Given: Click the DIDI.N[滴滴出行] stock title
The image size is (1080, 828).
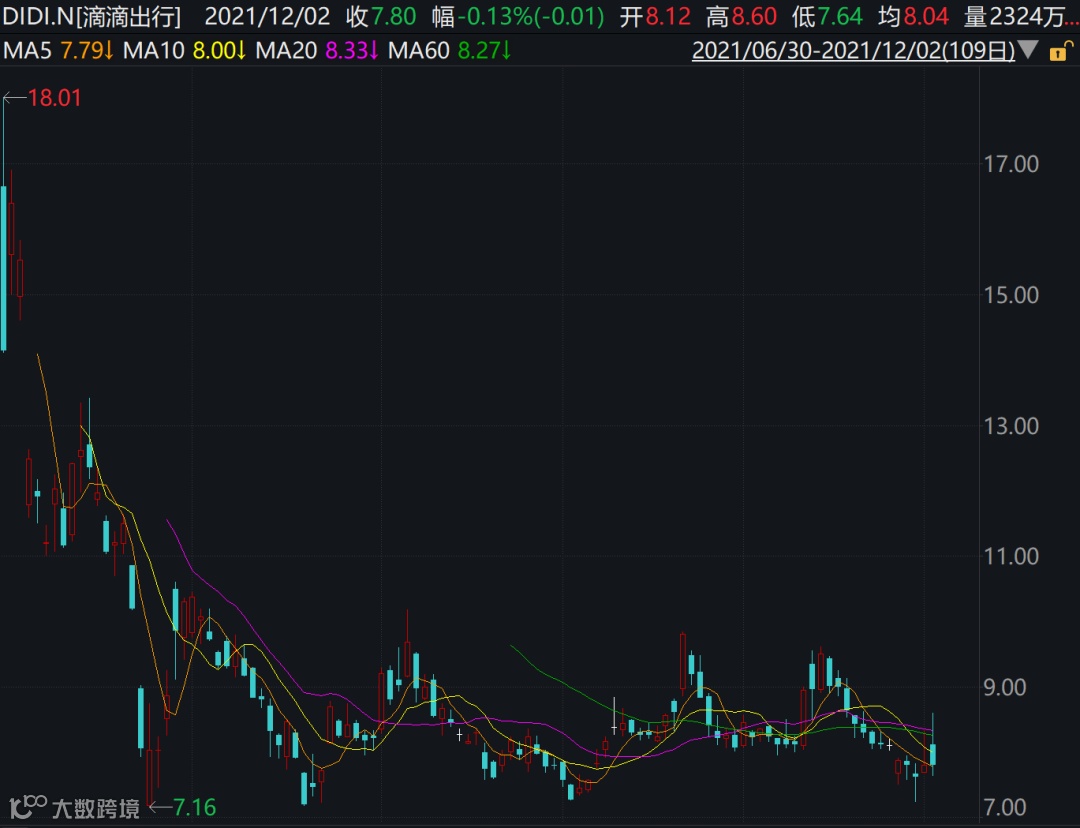Looking at the screenshot, I should pos(91,17).
